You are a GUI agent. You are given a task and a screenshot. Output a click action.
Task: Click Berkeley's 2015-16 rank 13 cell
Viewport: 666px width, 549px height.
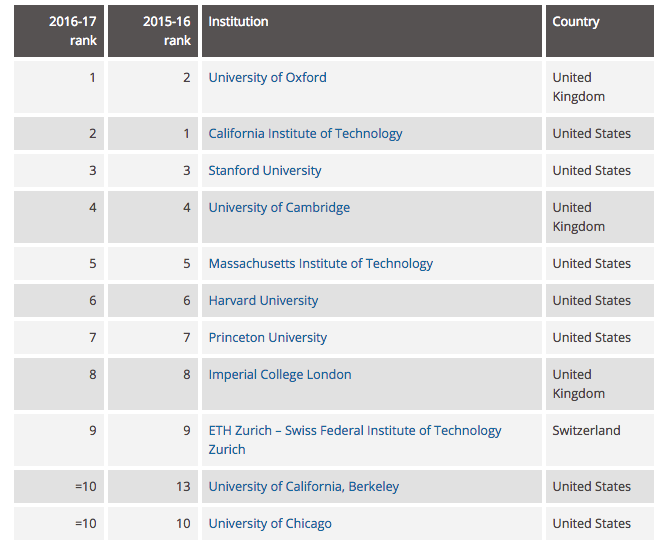click(180, 487)
